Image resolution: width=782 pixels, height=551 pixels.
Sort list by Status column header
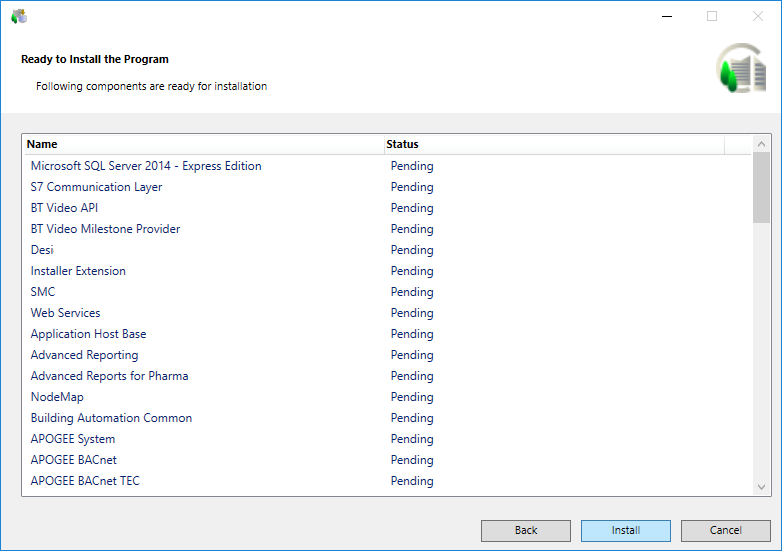click(554, 144)
